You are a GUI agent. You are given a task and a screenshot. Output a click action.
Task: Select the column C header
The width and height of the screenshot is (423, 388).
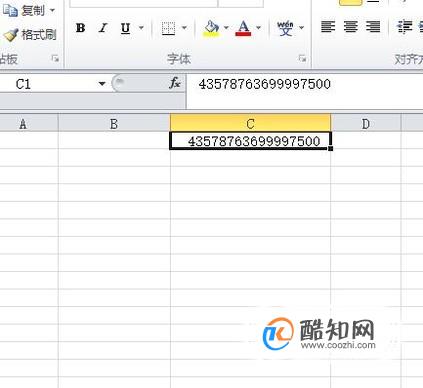[250, 124]
